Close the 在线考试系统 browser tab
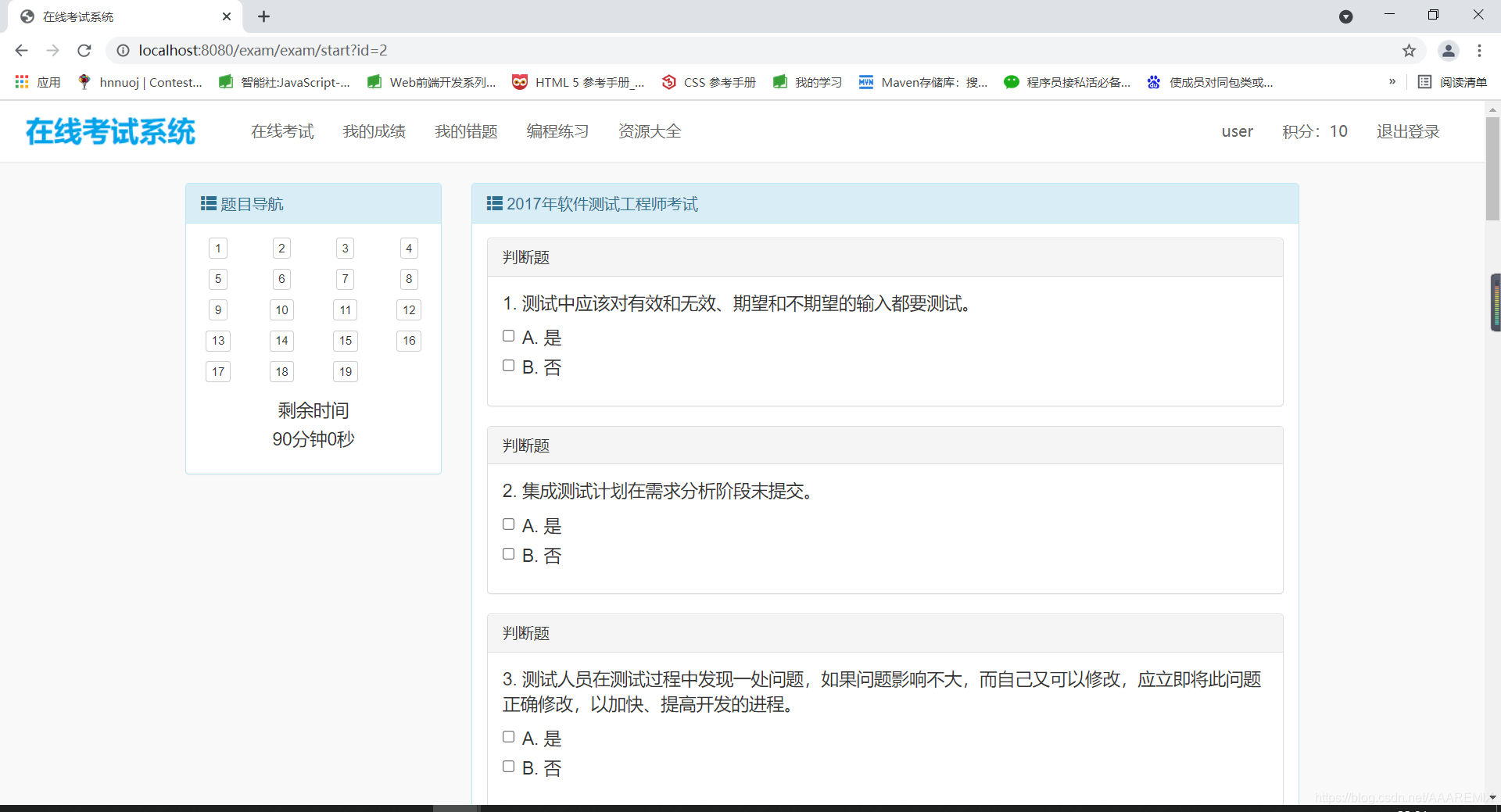Screen dimensions: 1501x812 coord(227,16)
